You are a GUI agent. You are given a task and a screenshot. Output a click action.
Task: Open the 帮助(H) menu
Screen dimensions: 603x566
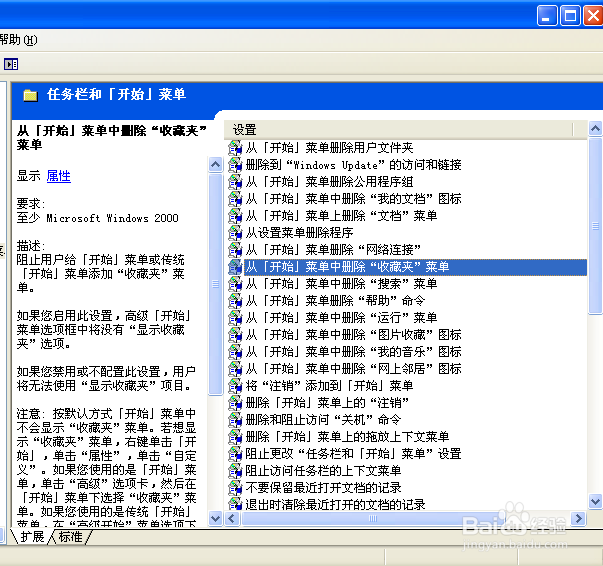(18, 40)
